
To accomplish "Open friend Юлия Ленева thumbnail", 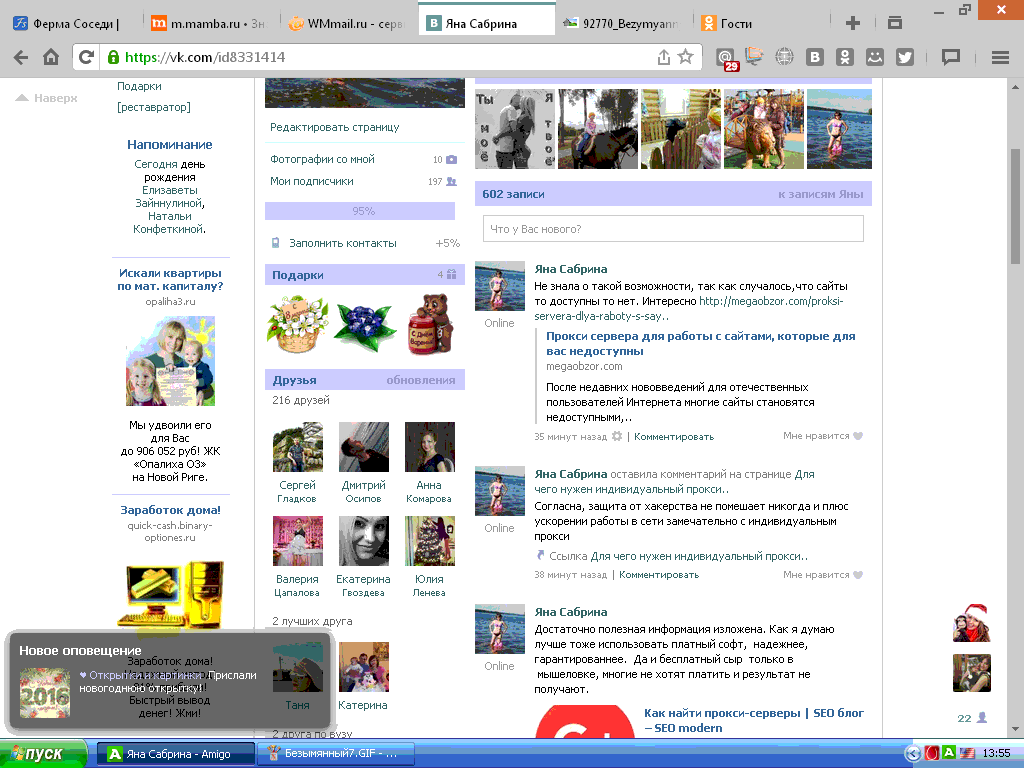I will [430, 541].
